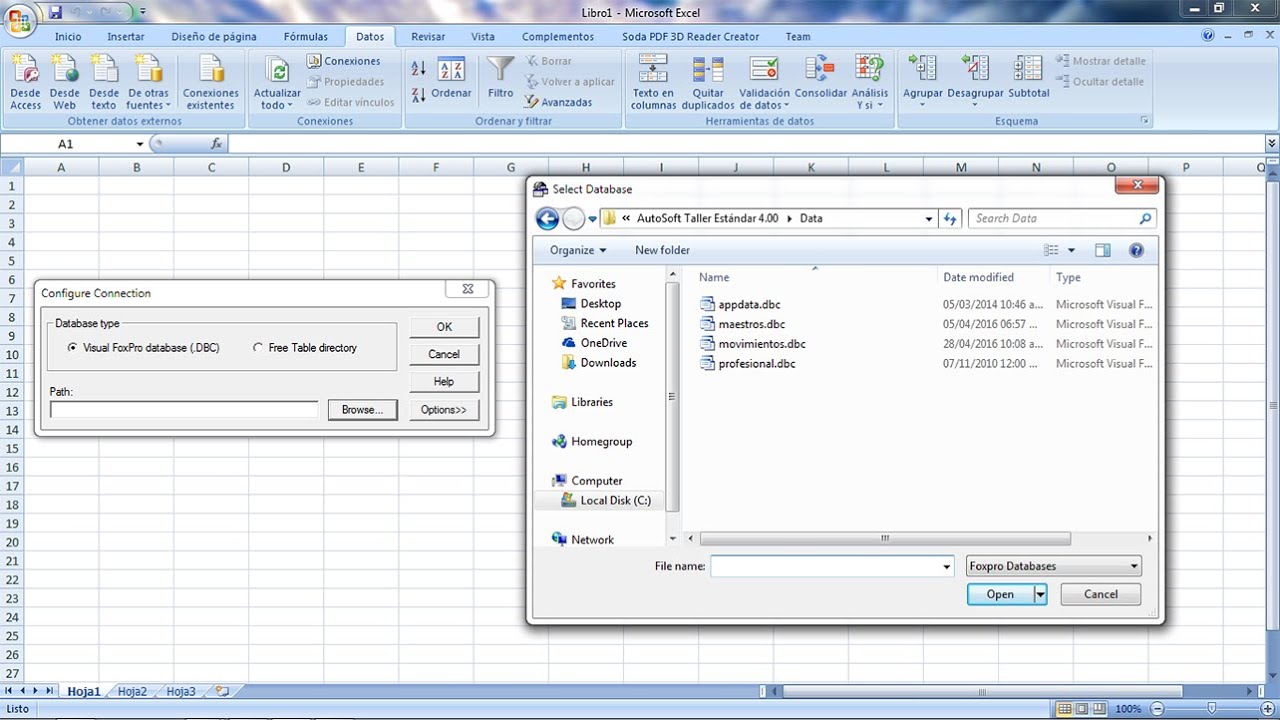Screen dimensions: 1280x720
Task: Select Free Table directory radio button
Action: (258, 348)
